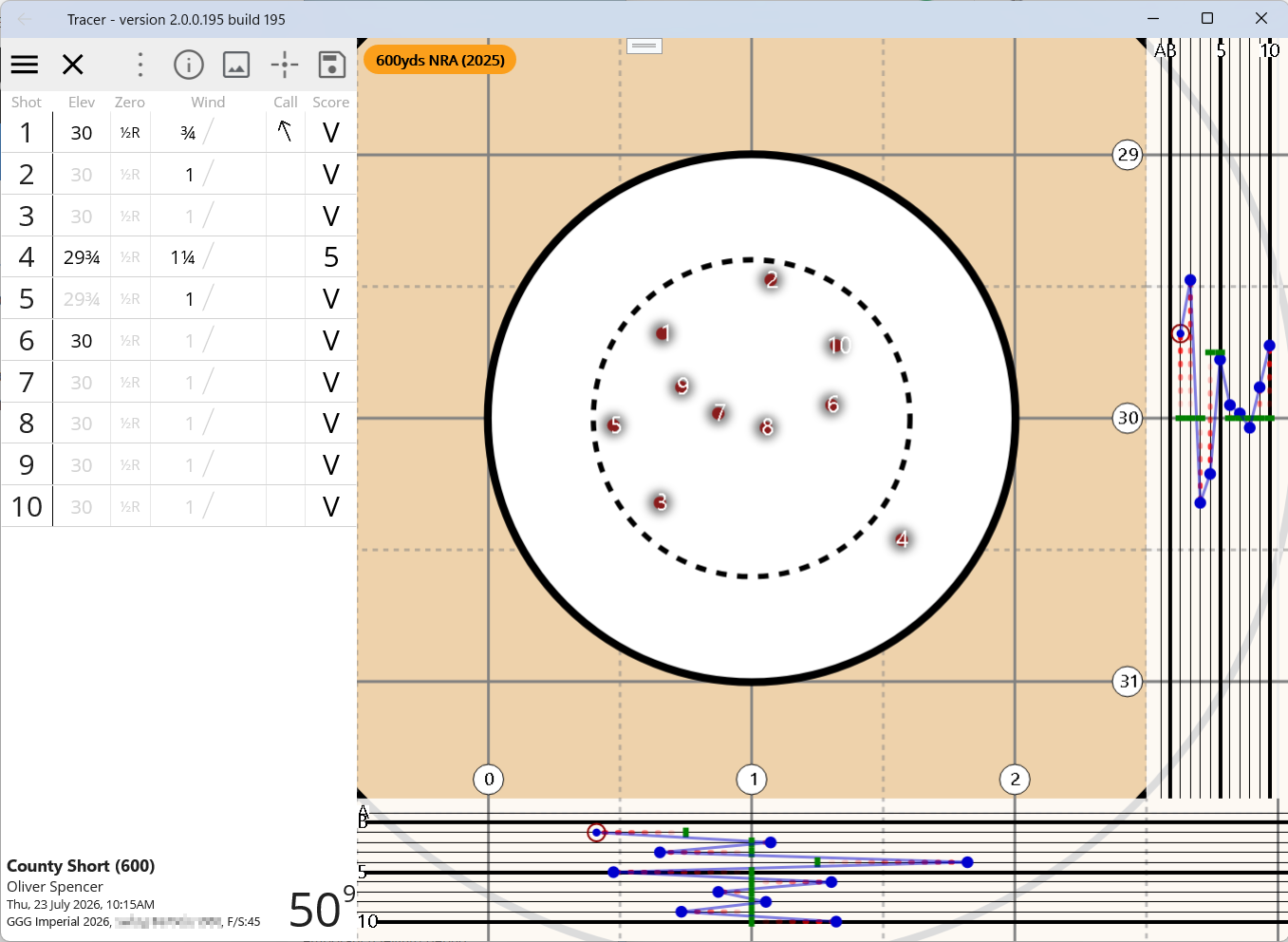The image size is (1288, 942).
Task: Click the drag handle at top of target
Action: [x=644, y=45]
